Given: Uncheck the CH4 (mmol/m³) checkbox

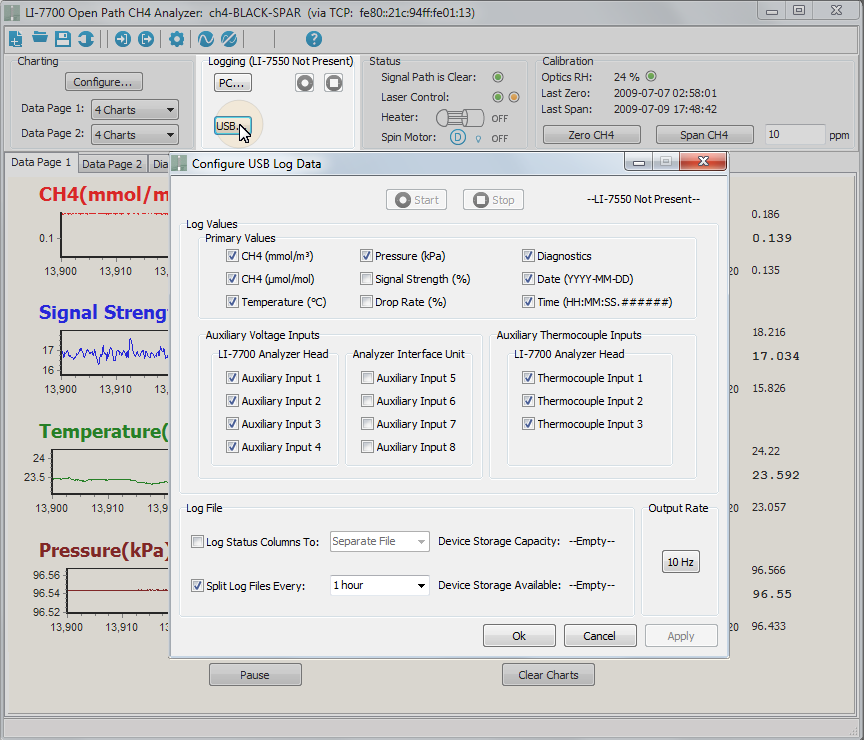Looking at the screenshot, I should click(x=232, y=256).
